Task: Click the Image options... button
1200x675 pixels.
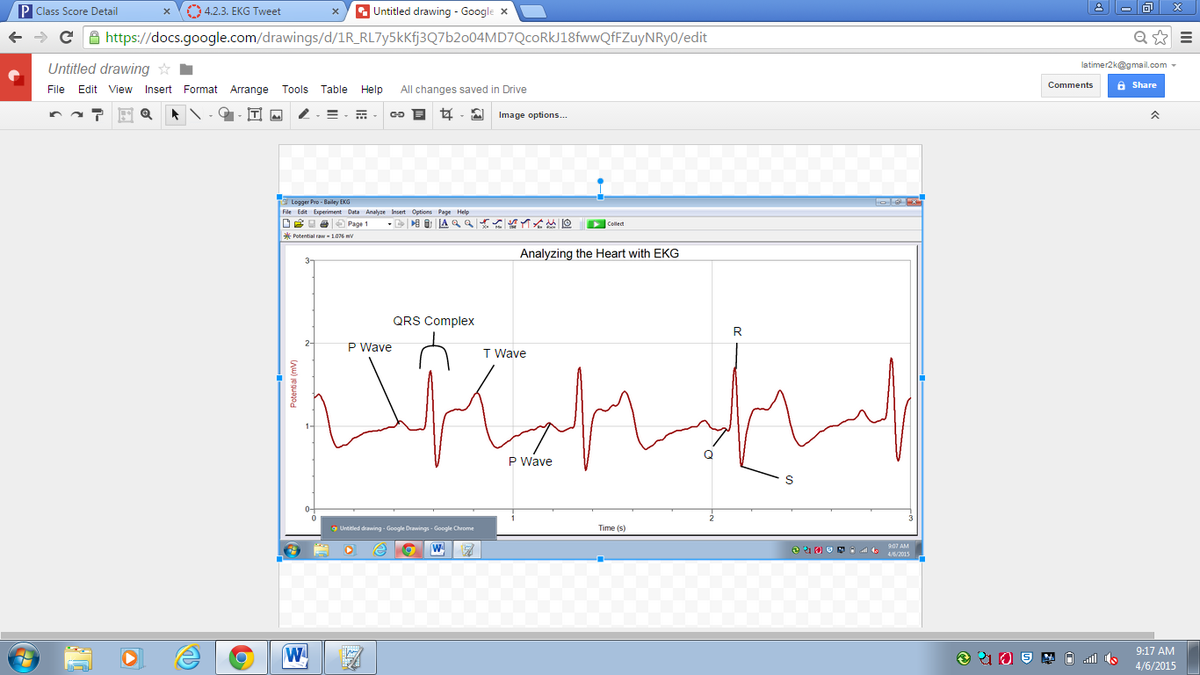Action: [532, 115]
